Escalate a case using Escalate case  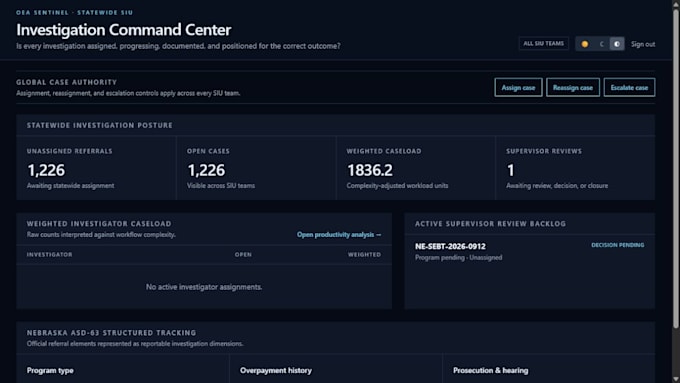(629, 88)
